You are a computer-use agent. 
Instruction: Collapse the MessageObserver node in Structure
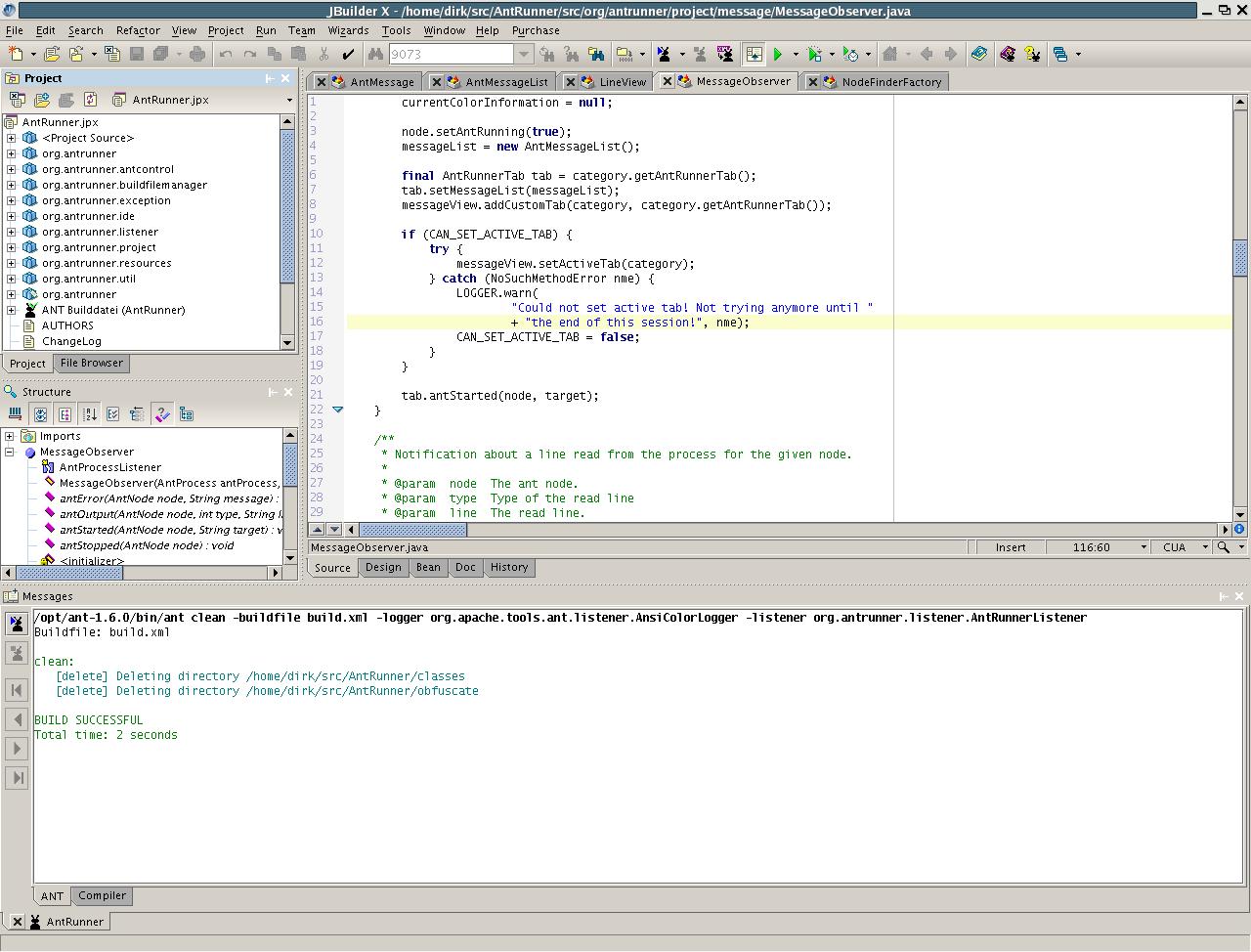(9, 452)
